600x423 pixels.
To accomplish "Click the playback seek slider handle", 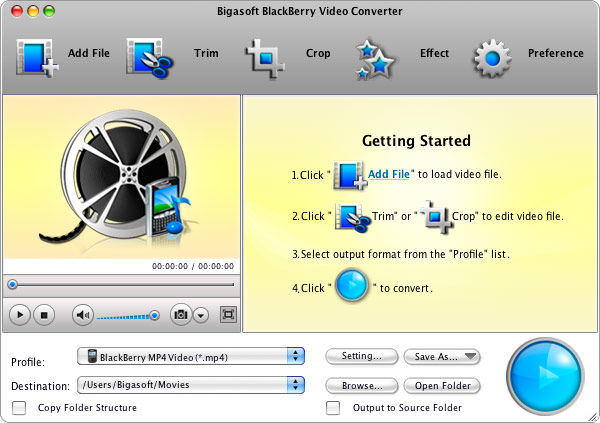I will pyautogui.click(x=13, y=284).
